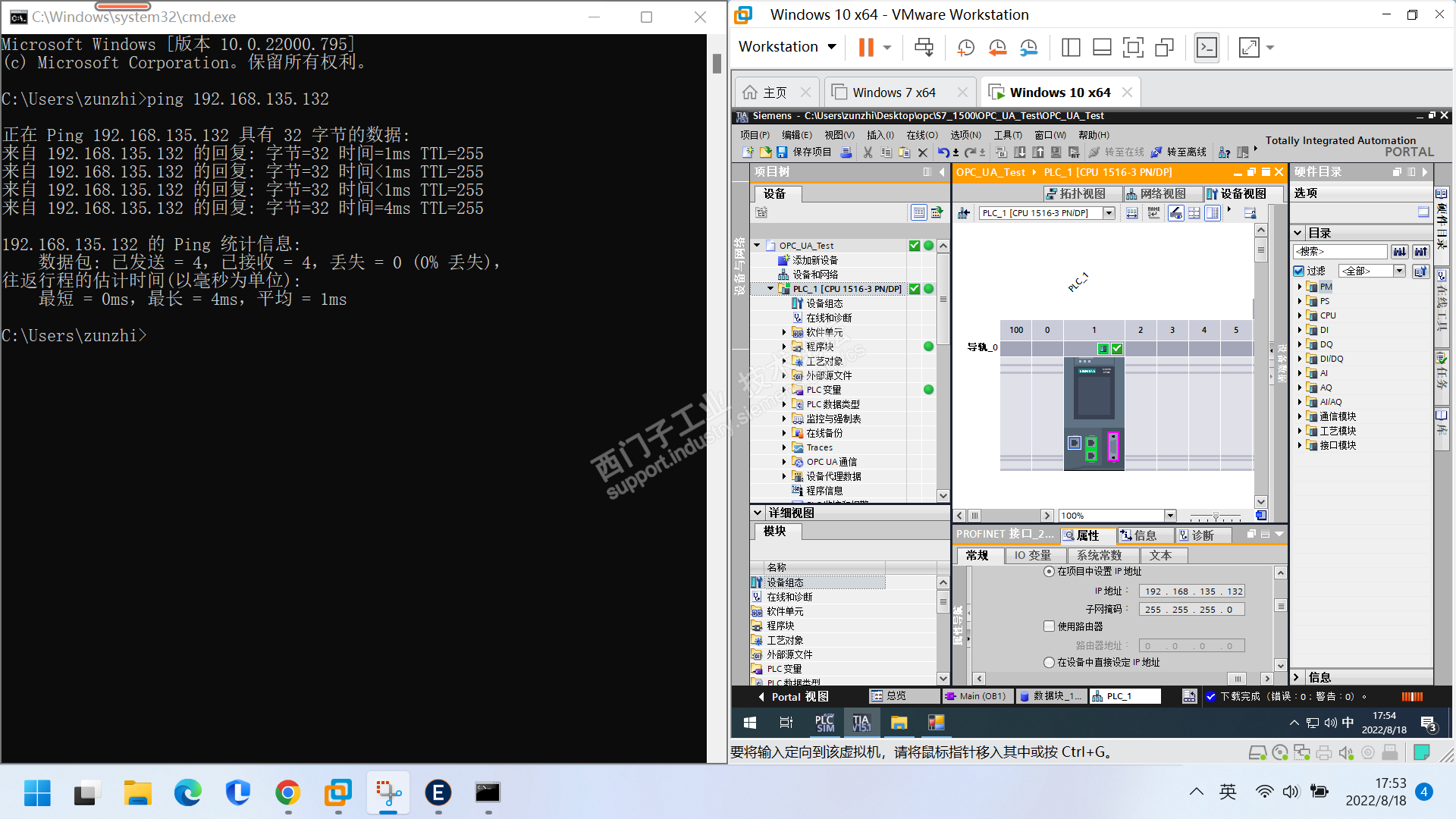Click the VMware suspend (pause) icon
Image resolution: width=1456 pixels, height=819 pixels.
pos(865,47)
